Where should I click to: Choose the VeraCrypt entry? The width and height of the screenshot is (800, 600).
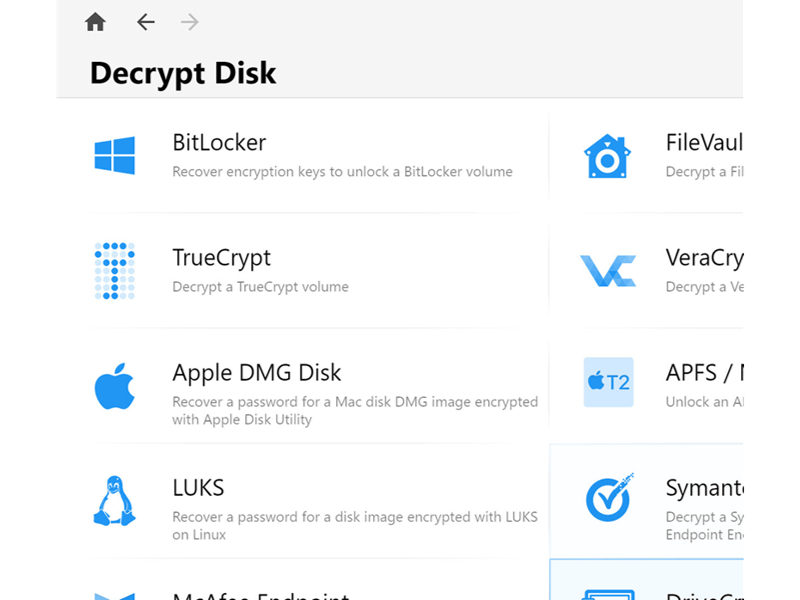point(646,270)
